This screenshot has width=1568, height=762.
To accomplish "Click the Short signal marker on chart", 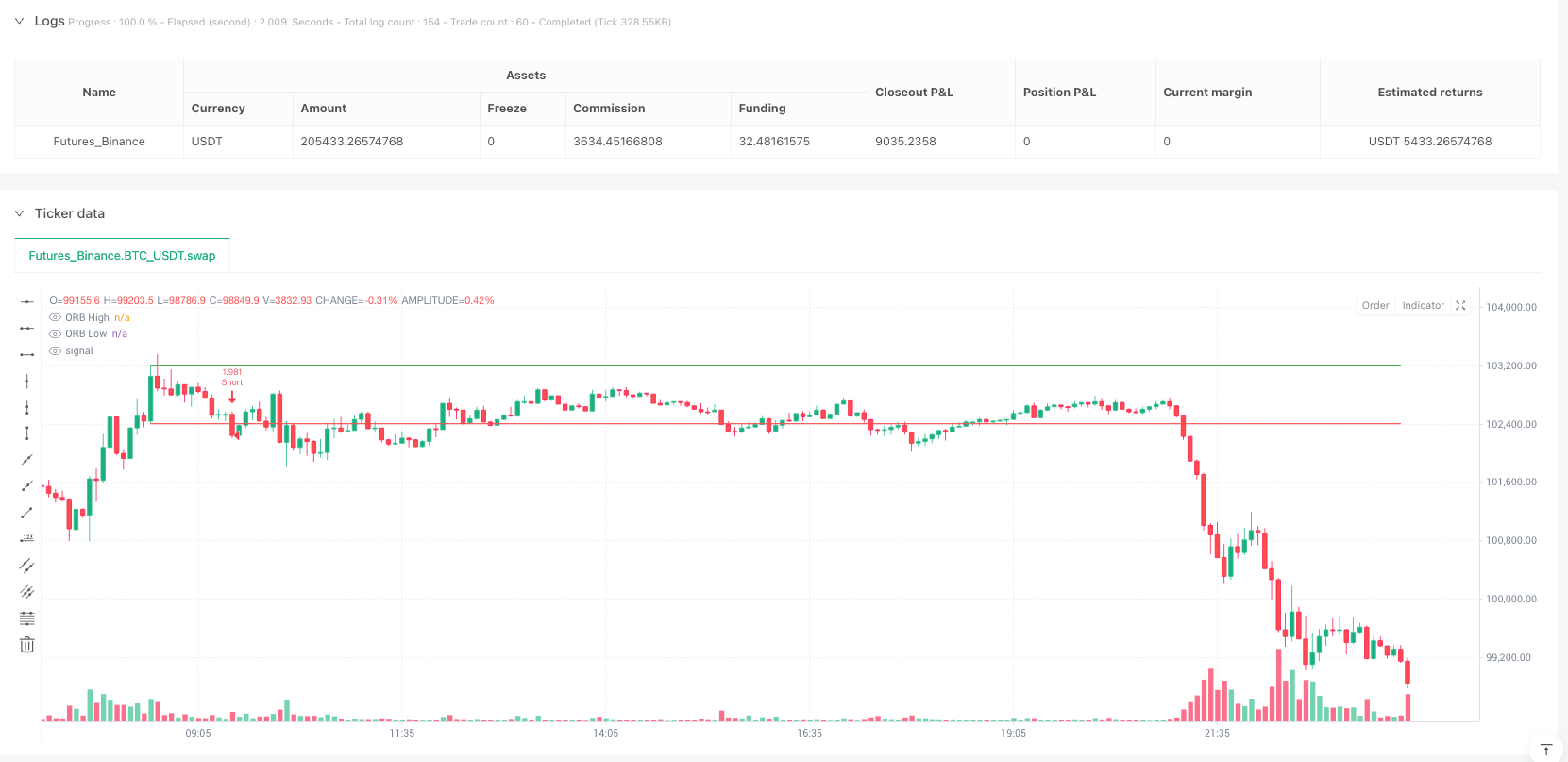I will tap(232, 397).
